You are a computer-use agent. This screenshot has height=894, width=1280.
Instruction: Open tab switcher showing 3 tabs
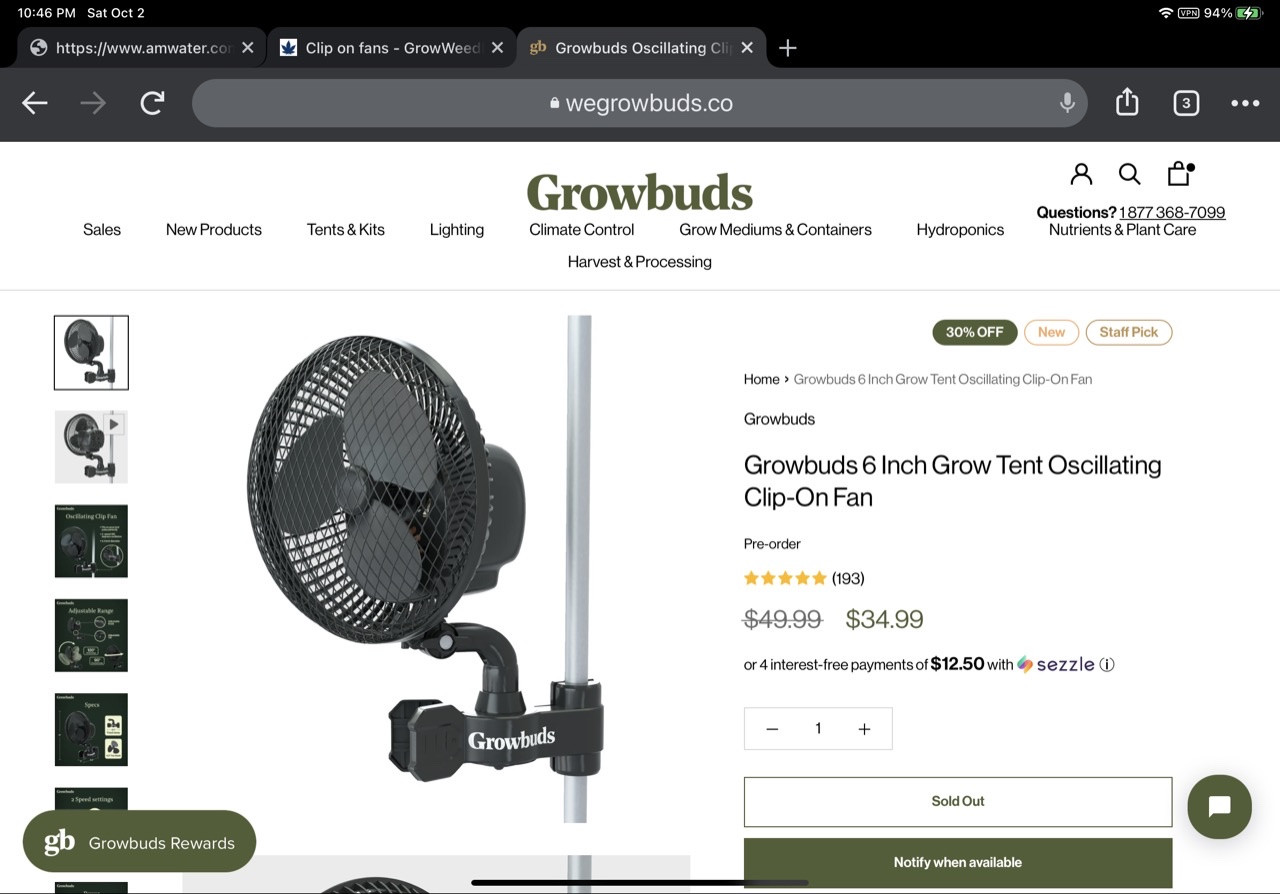1186,103
